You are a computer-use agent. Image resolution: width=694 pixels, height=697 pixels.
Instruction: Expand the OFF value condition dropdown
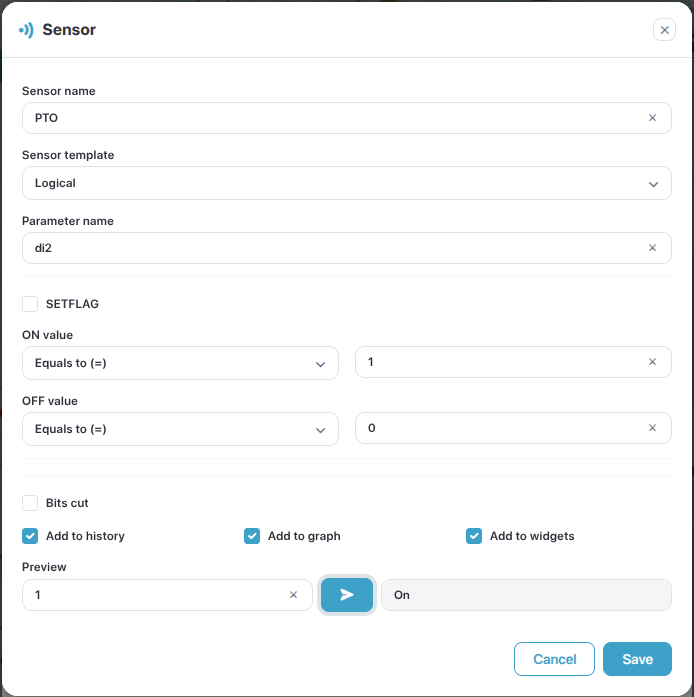[x=180, y=429]
